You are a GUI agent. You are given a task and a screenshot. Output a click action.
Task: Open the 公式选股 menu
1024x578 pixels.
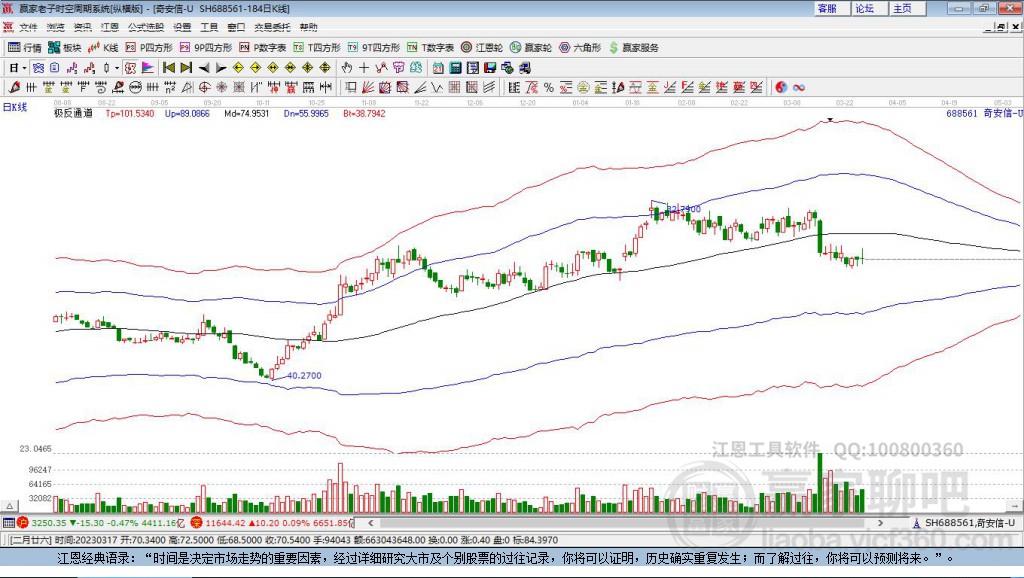(x=146, y=27)
